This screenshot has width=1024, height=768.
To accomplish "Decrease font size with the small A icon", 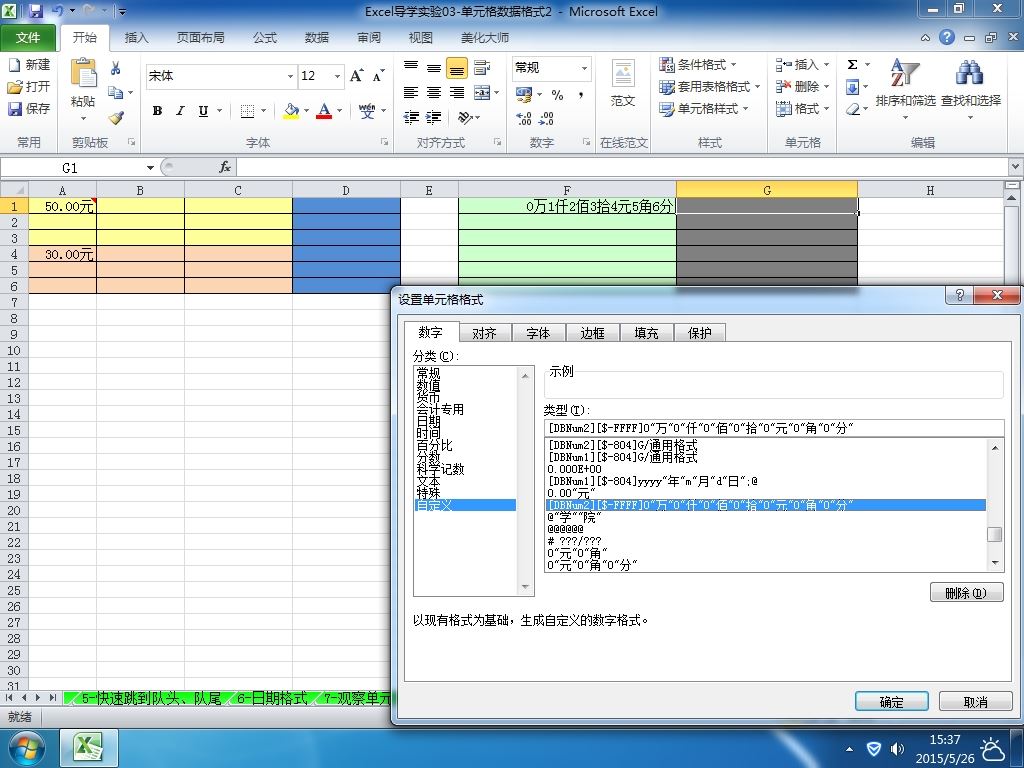I will point(379,76).
